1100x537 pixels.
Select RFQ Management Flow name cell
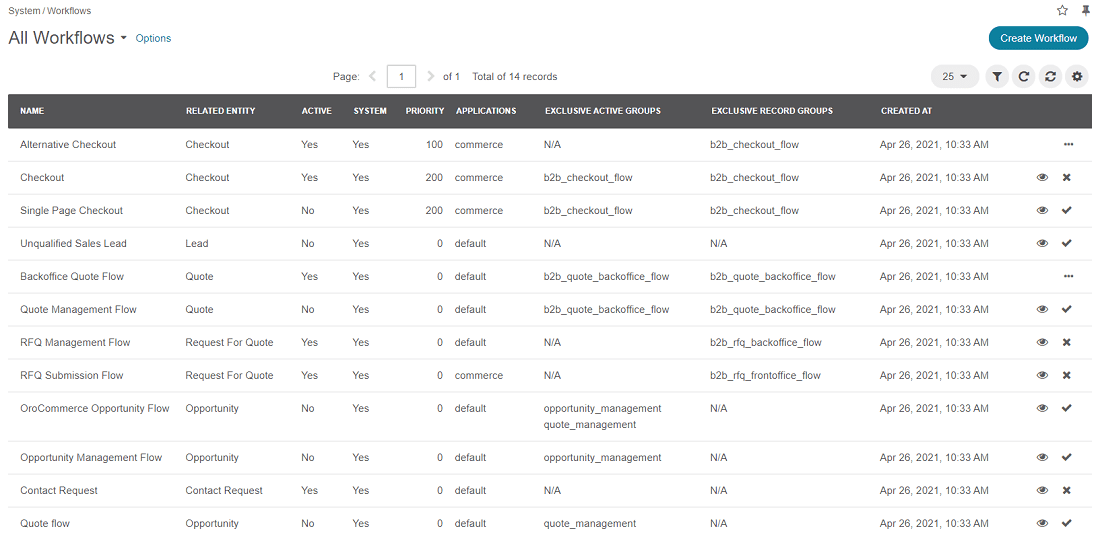[x=75, y=343]
